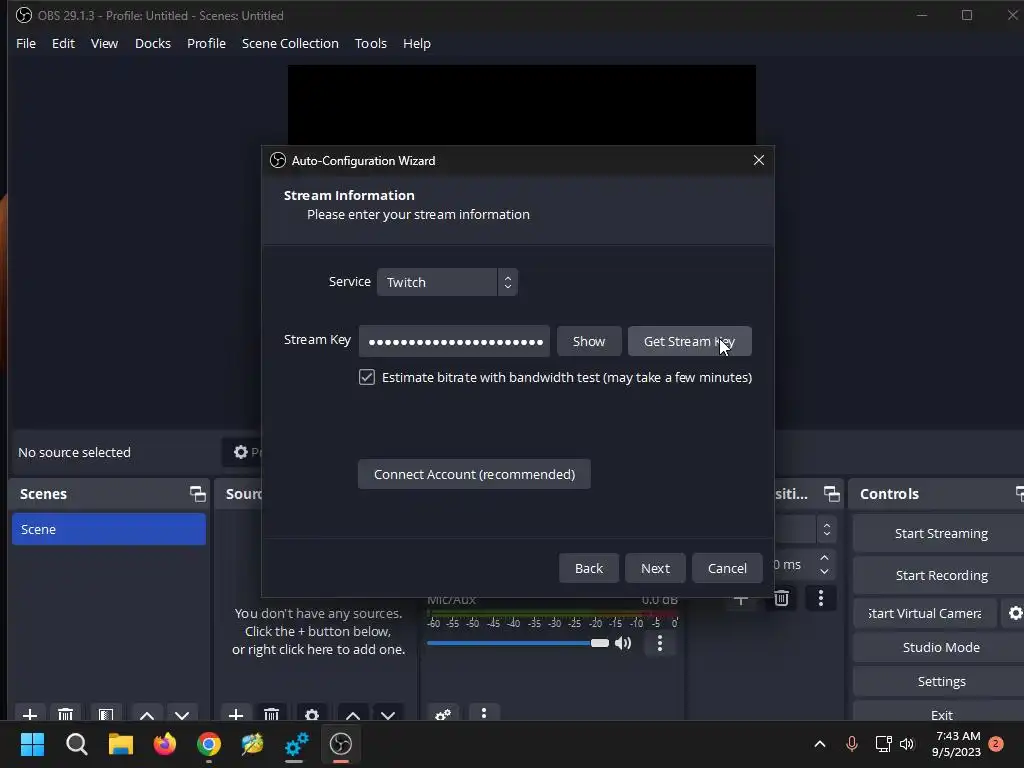Screen dimensions: 1024x768
Task: Float the Scenes dock icon
Action: tap(197, 494)
